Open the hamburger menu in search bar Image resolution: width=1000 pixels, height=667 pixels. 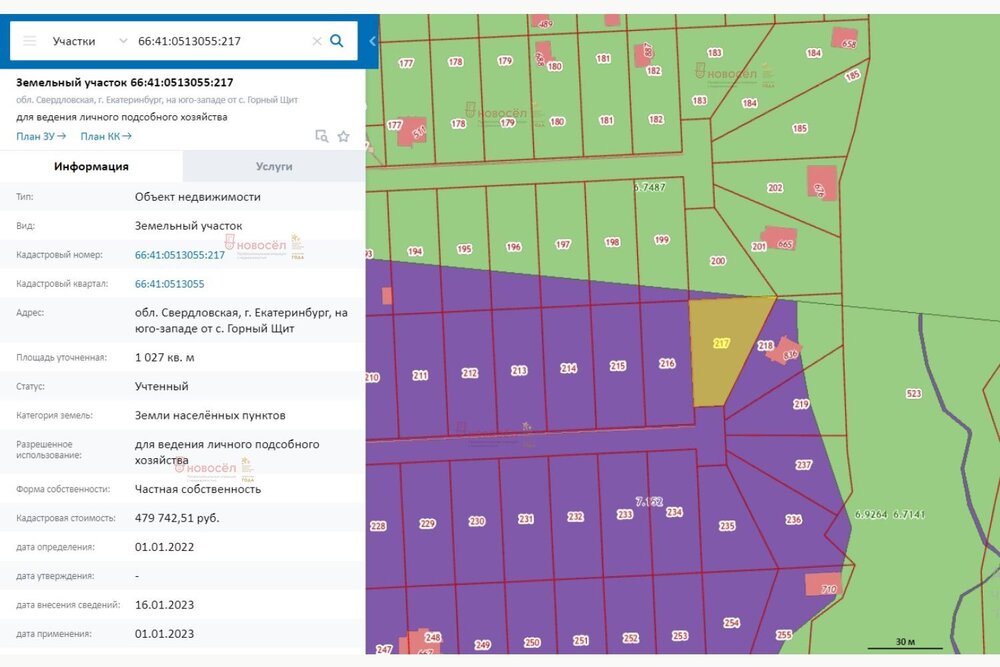coord(29,41)
